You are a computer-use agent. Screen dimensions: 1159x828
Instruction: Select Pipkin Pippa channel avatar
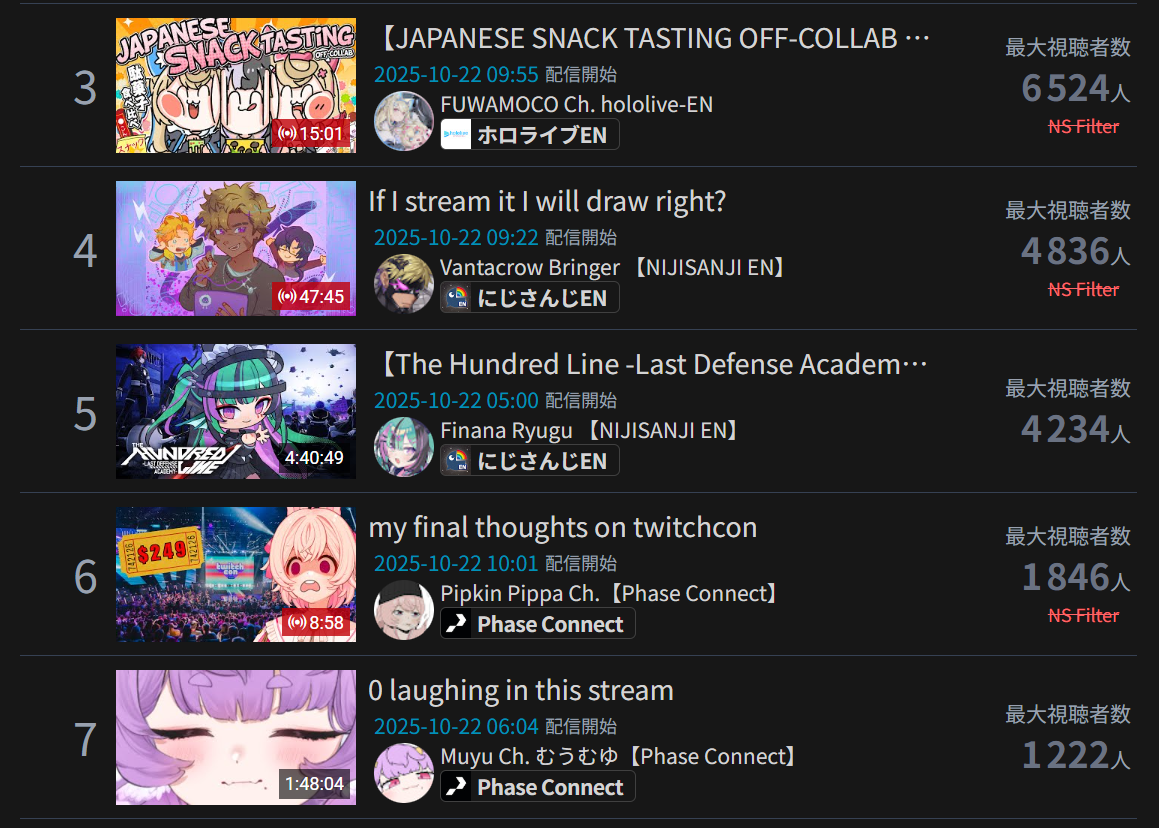point(404,610)
